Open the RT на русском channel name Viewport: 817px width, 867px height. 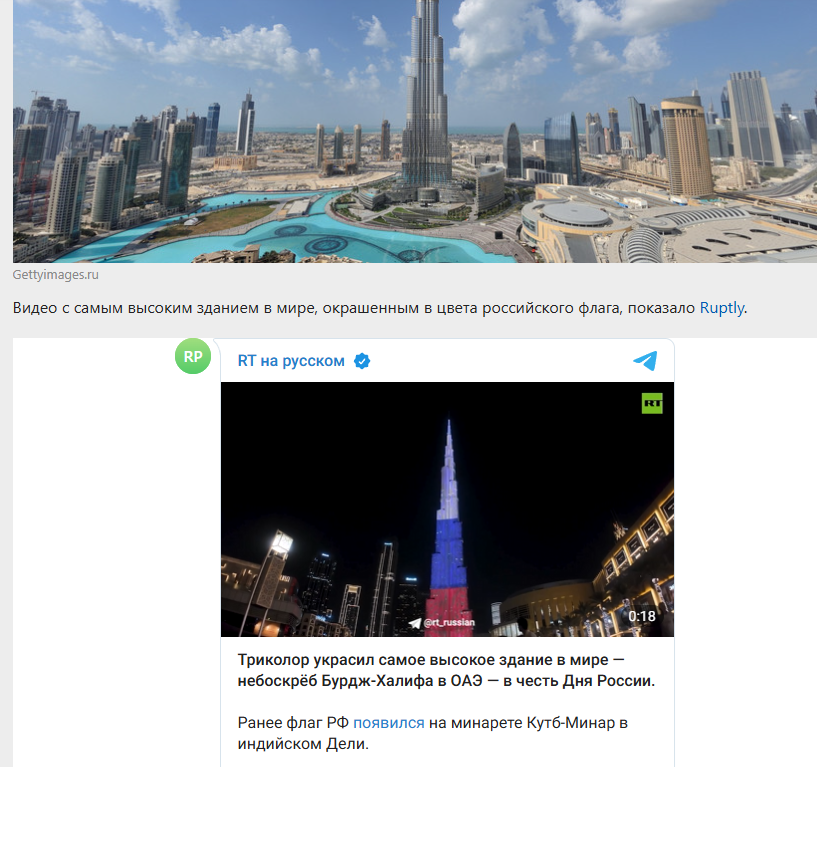(x=291, y=361)
